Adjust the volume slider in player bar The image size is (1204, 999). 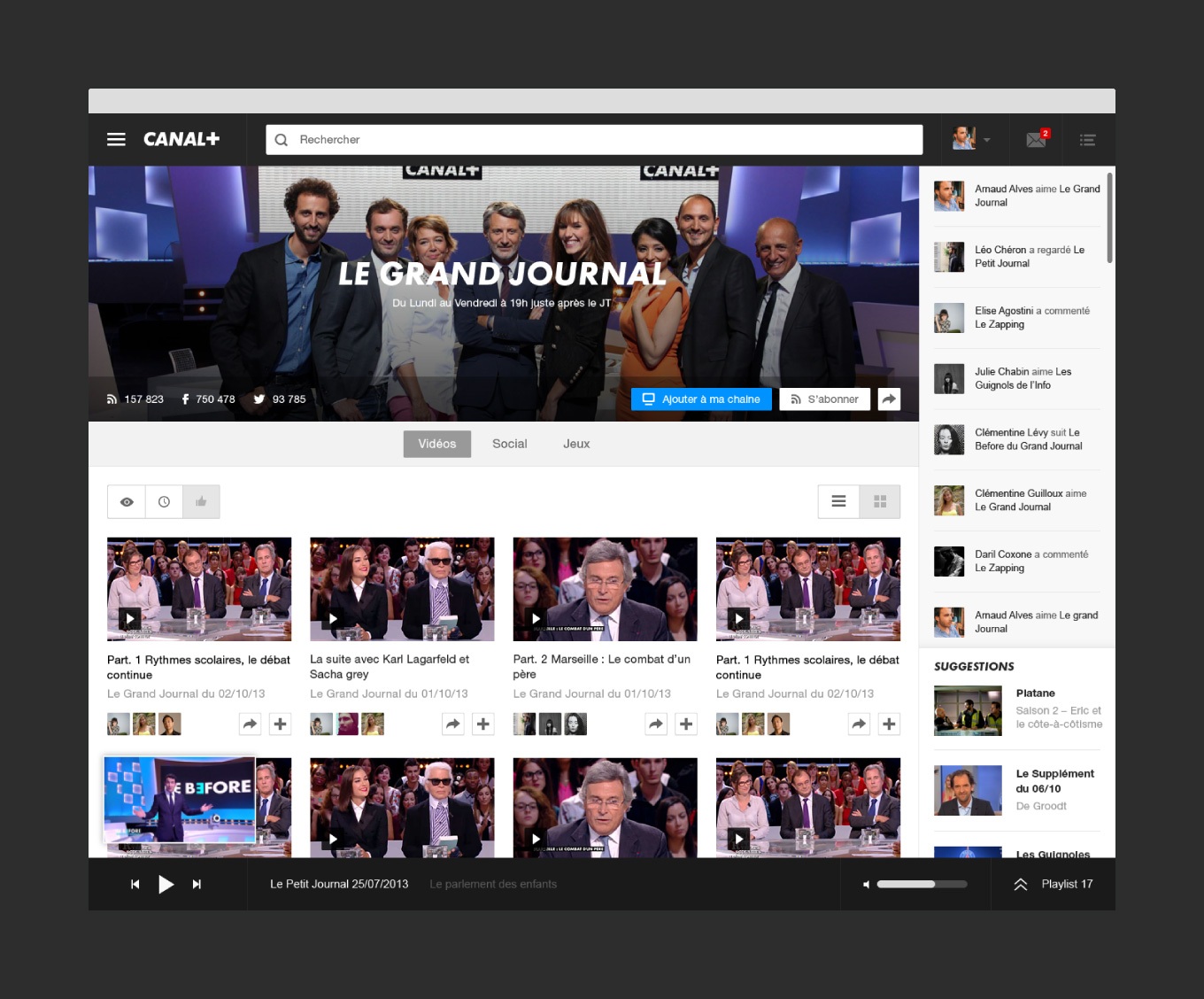tap(921, 884)
